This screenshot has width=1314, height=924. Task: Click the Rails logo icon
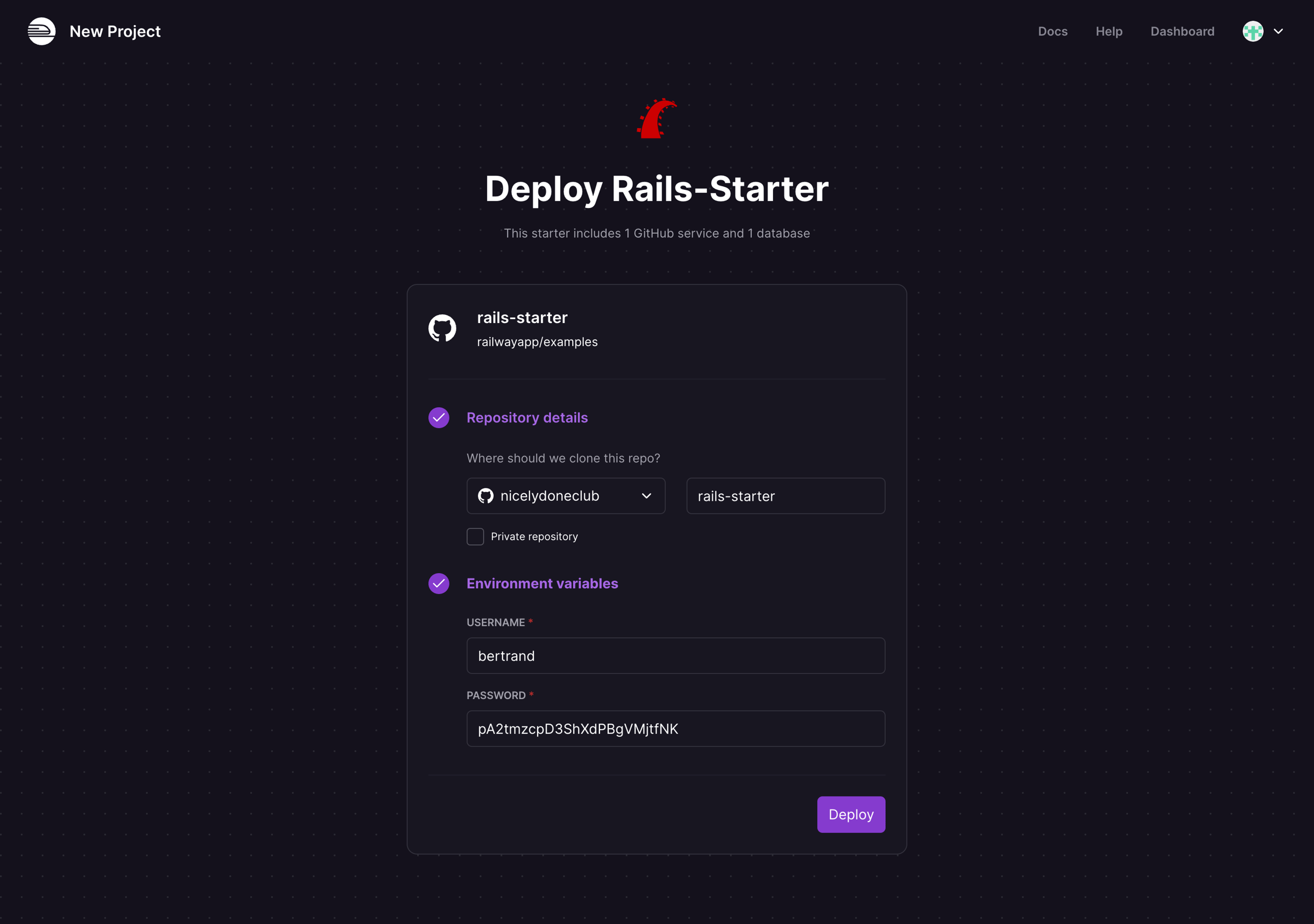657,118
